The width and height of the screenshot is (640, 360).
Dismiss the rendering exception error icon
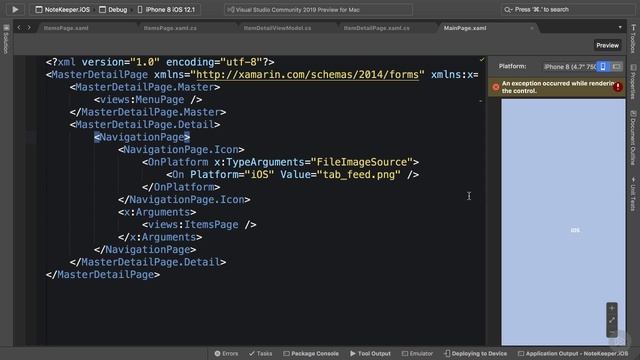coord(496,87)
